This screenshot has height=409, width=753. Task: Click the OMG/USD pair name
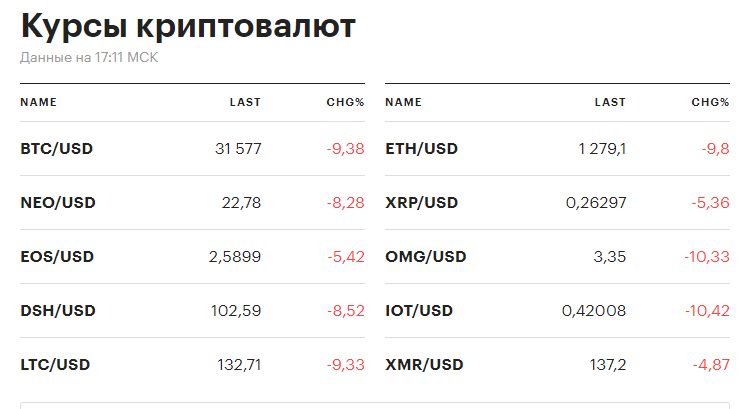pos(425,257)
